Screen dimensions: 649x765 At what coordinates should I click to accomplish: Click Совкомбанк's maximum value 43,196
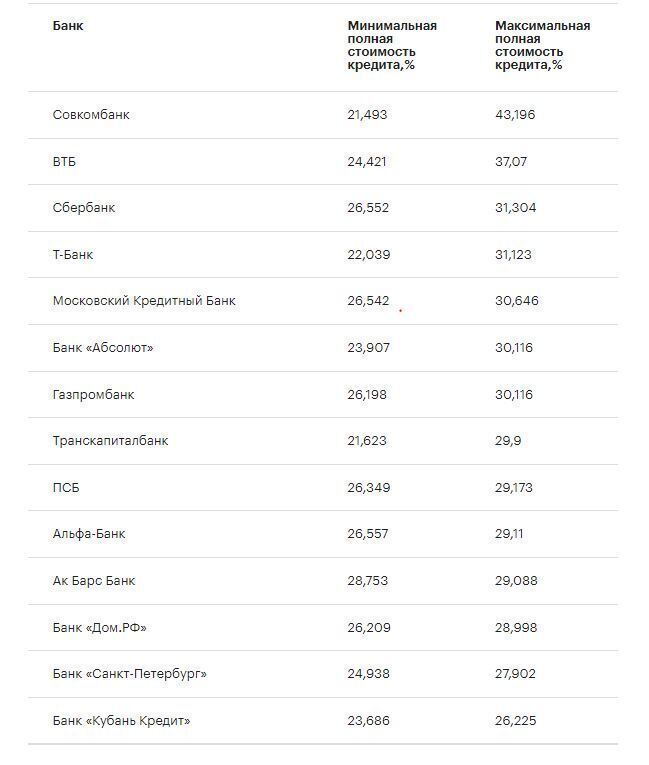(x=515, y=115)
